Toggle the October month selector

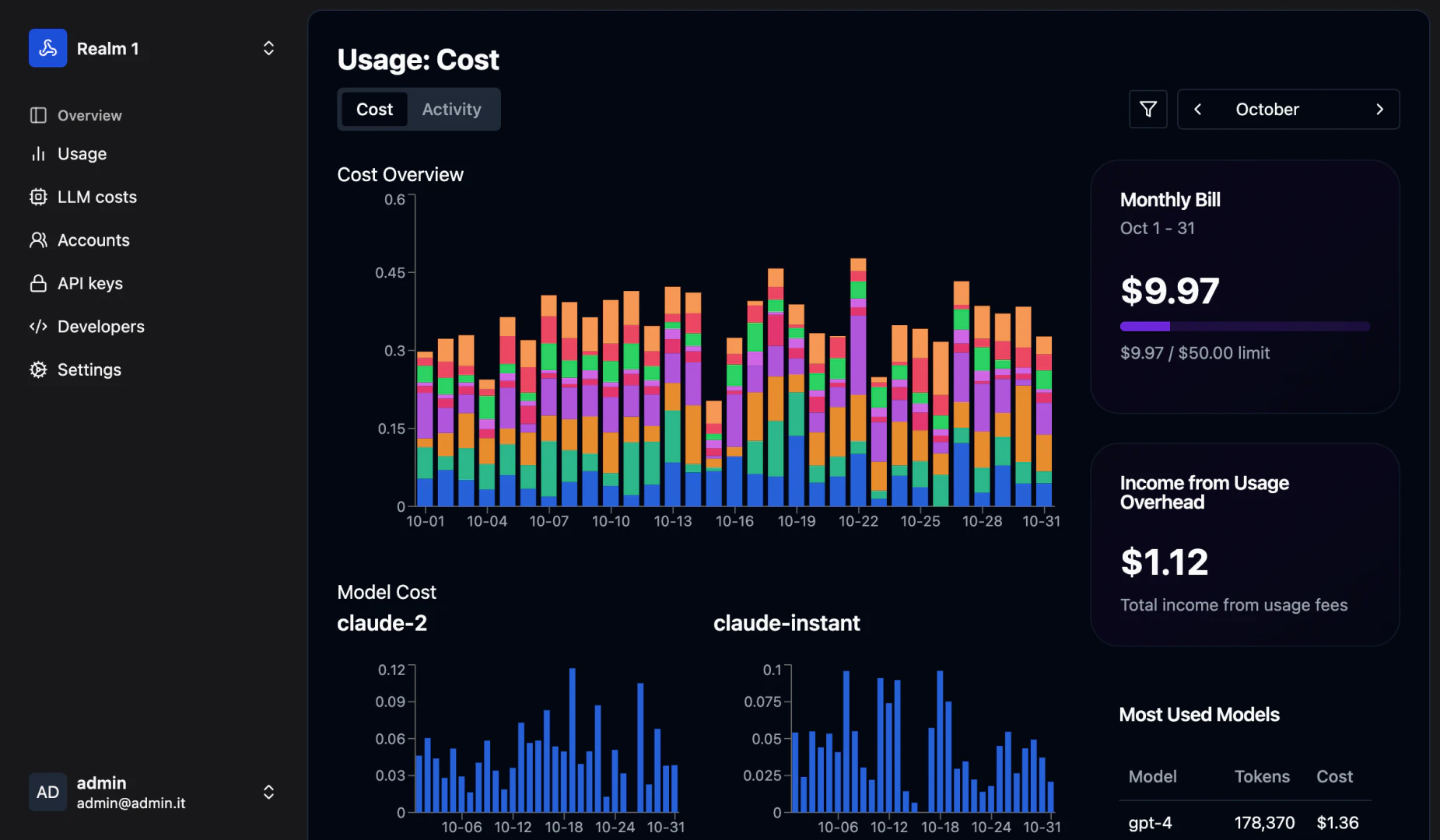click(x=1267, y=109)
